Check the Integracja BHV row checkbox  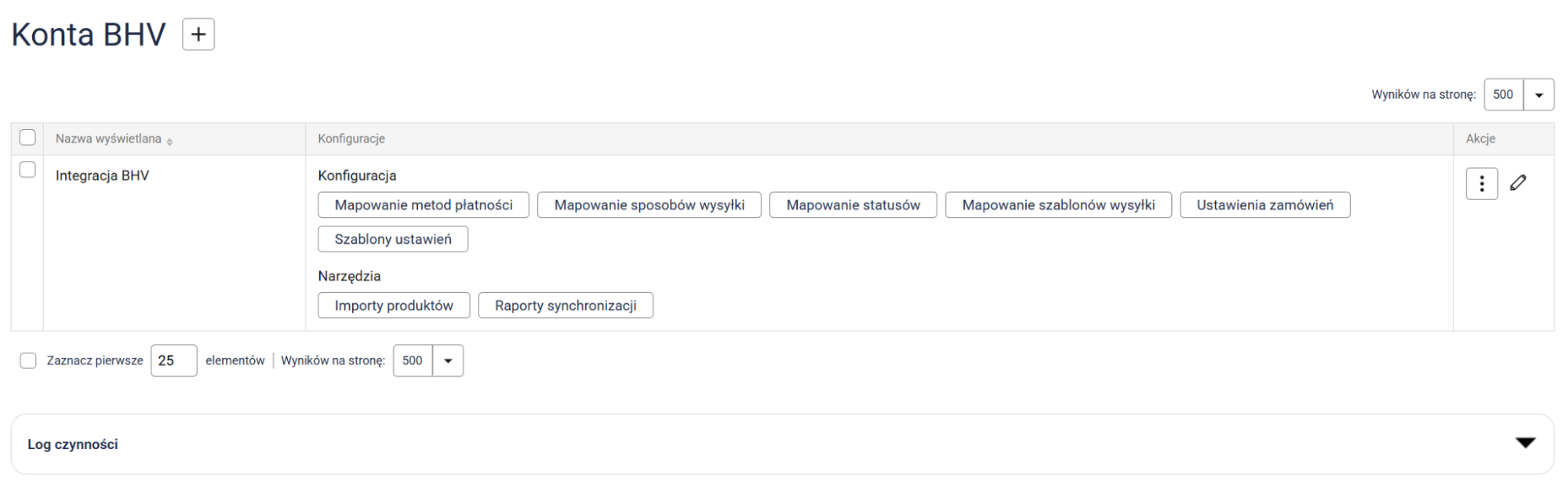(x=27, y=170)
